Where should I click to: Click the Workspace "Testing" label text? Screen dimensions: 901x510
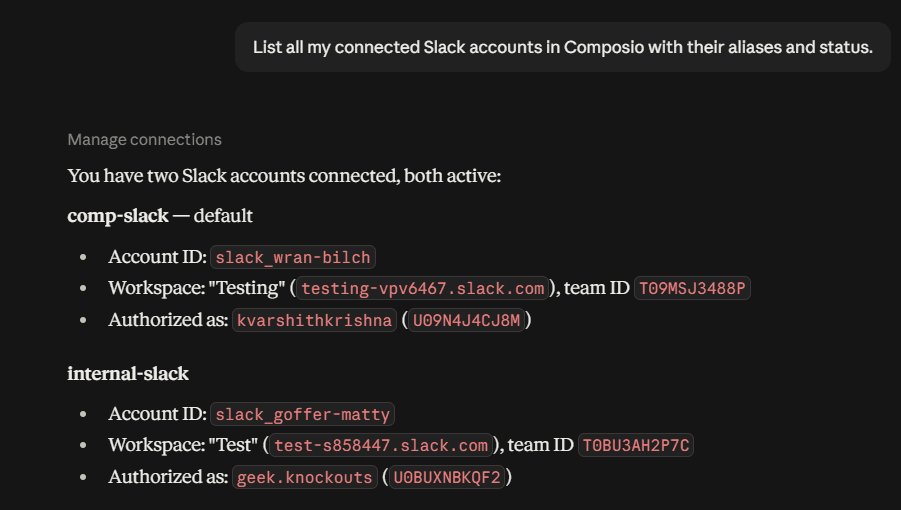click(197, 288)
